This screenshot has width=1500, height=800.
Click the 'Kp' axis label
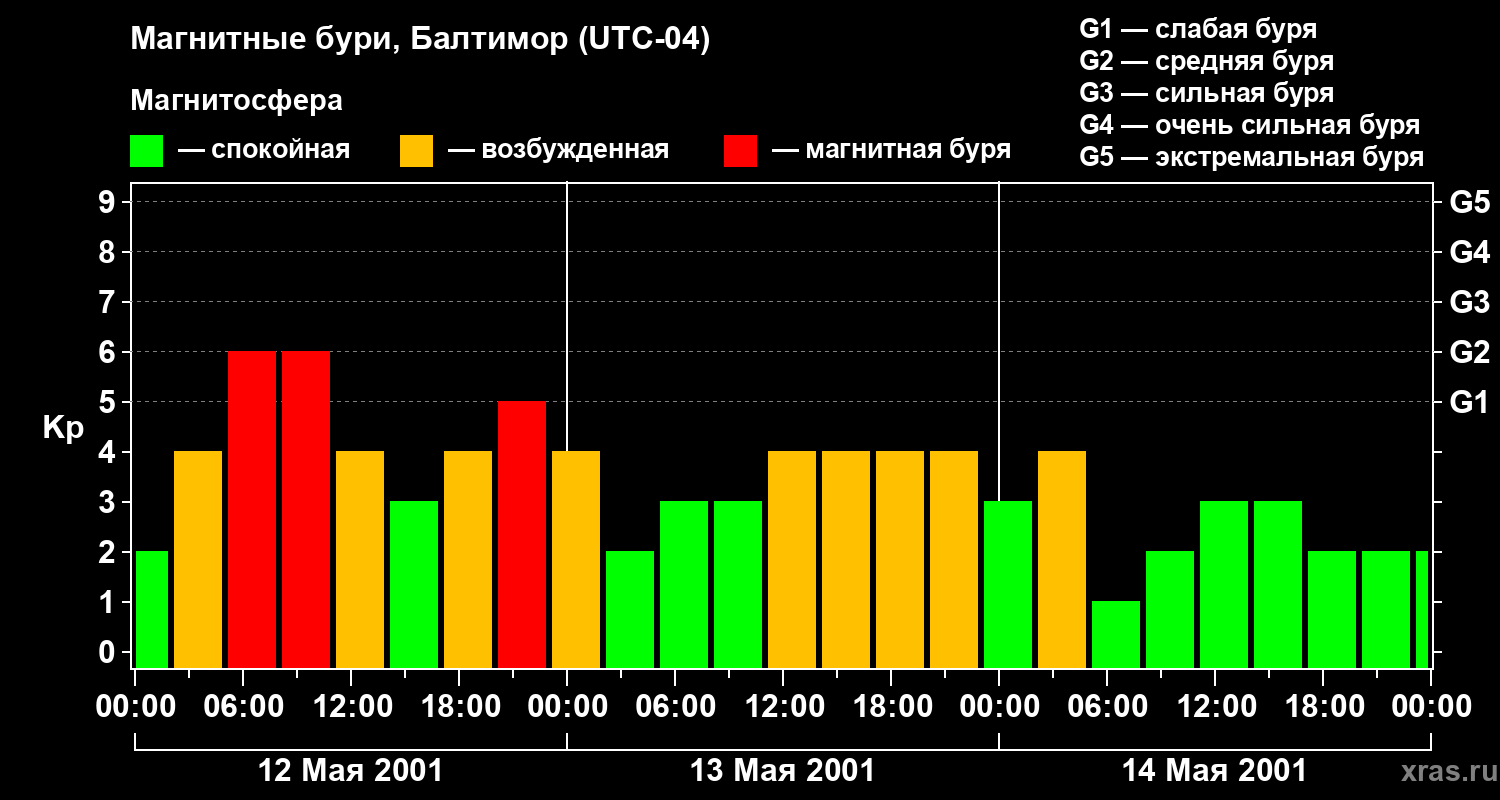(x=63, y=428)
